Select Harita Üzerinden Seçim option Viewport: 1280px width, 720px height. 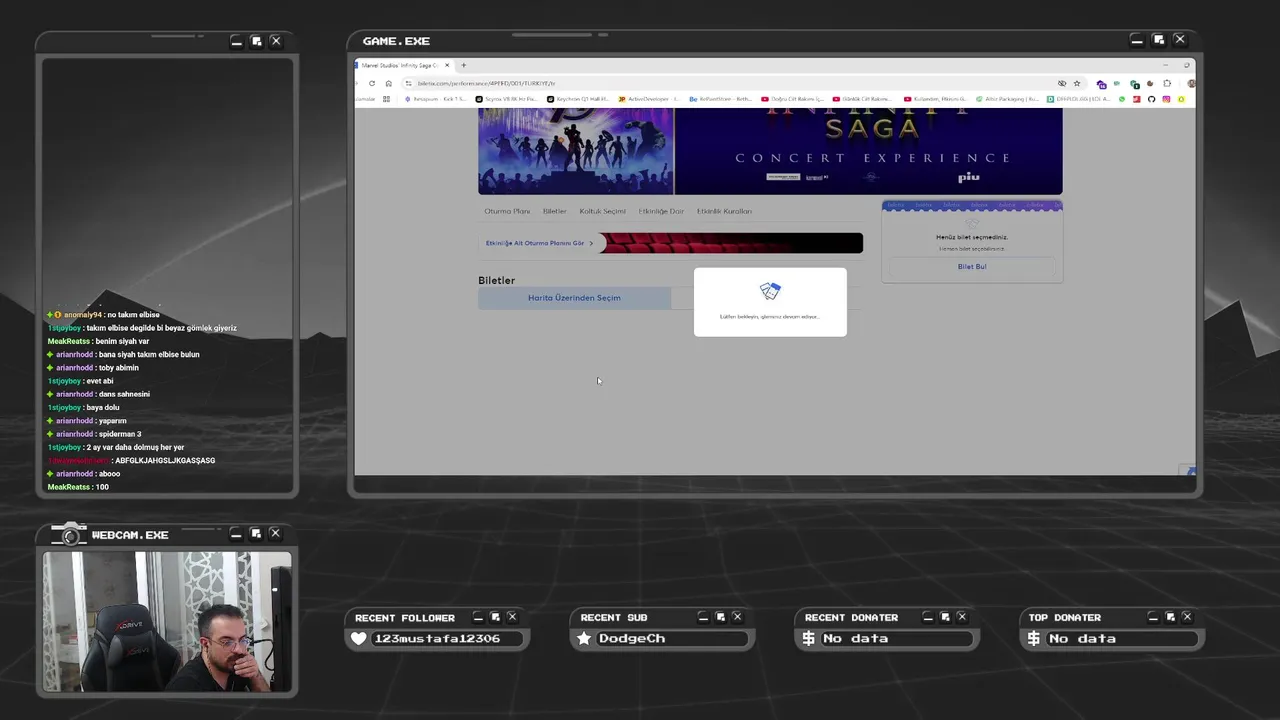tap(574, 298)
